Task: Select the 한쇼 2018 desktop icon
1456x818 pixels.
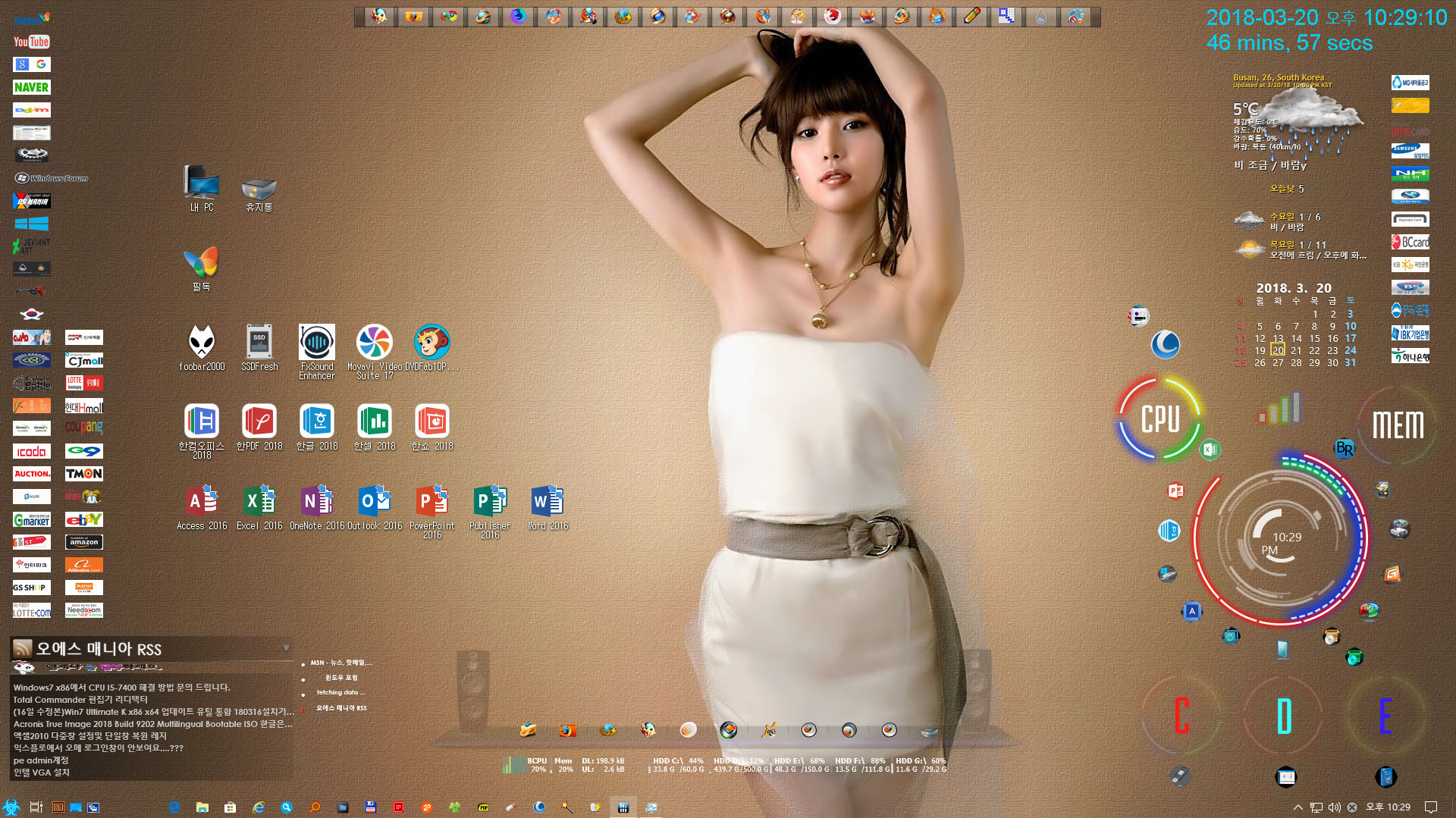Action: point(432,427)
